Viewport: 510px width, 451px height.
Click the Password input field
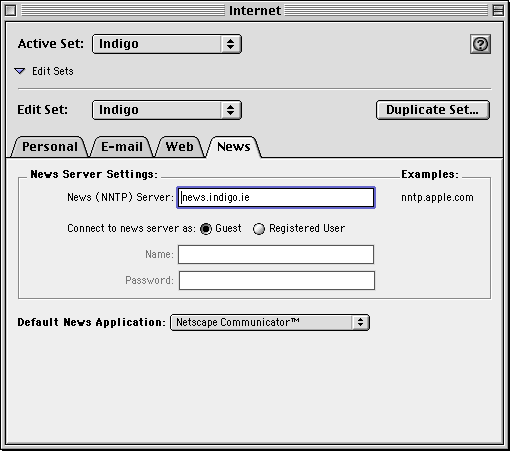pyautogui.click(x=277, y=281)
